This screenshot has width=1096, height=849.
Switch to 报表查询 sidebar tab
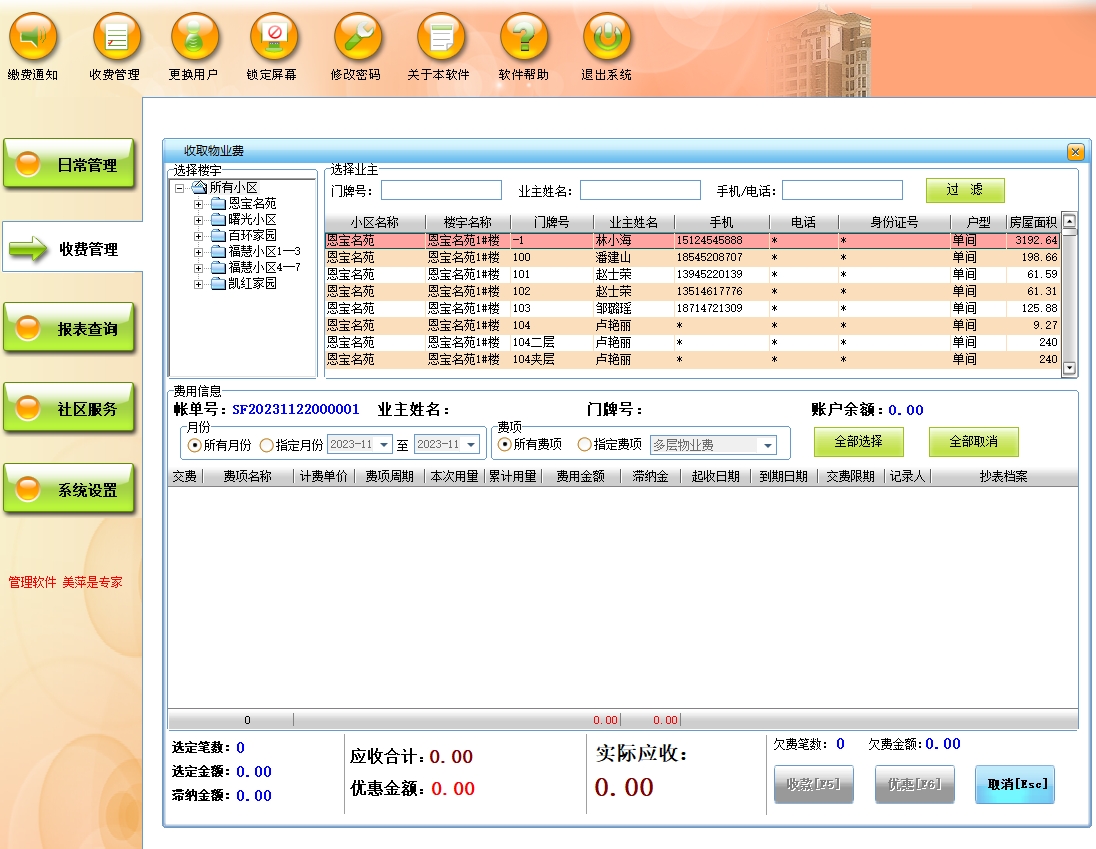point(69,329)
